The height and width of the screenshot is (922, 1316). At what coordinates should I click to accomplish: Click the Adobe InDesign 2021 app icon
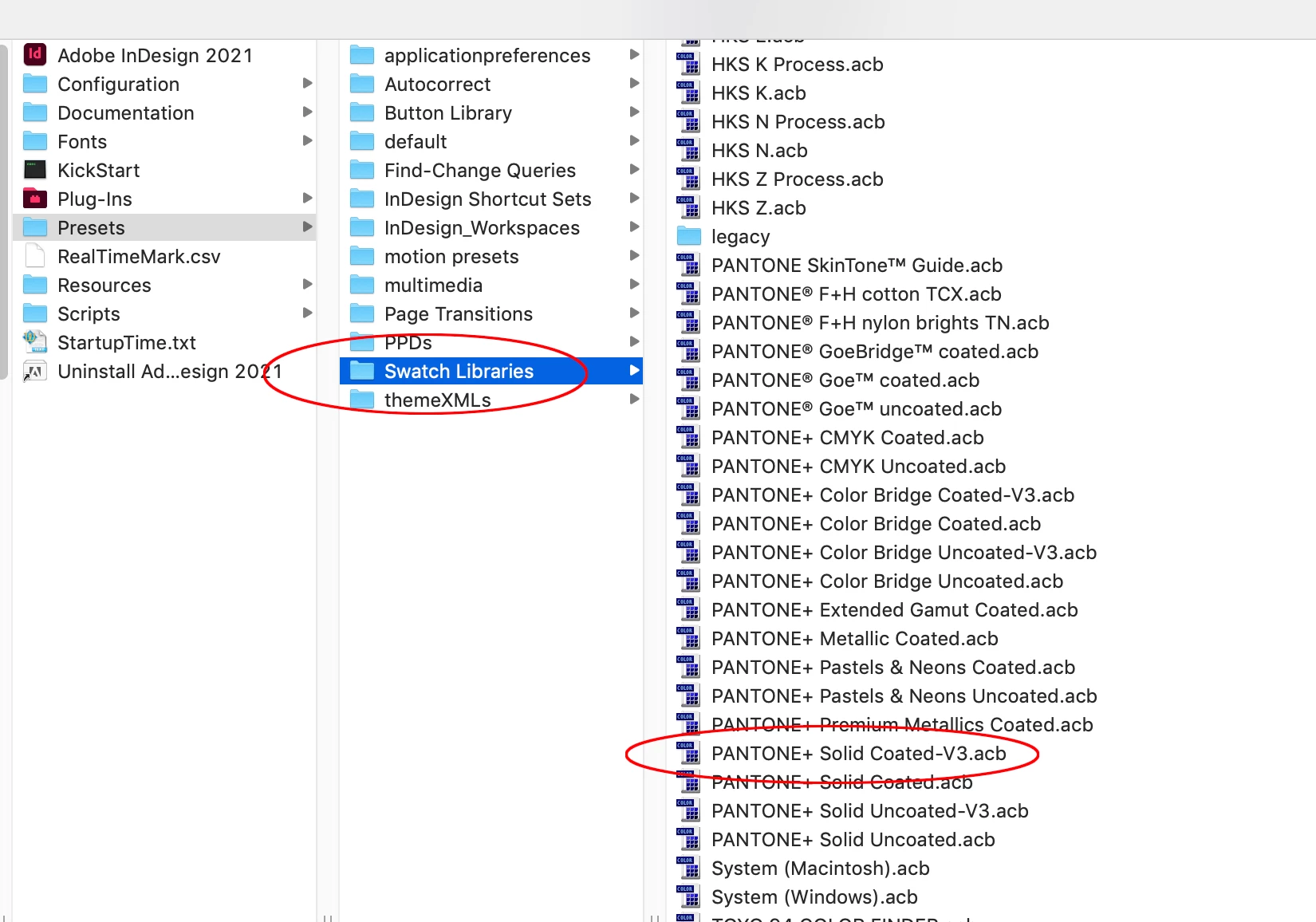click(35, 55)
